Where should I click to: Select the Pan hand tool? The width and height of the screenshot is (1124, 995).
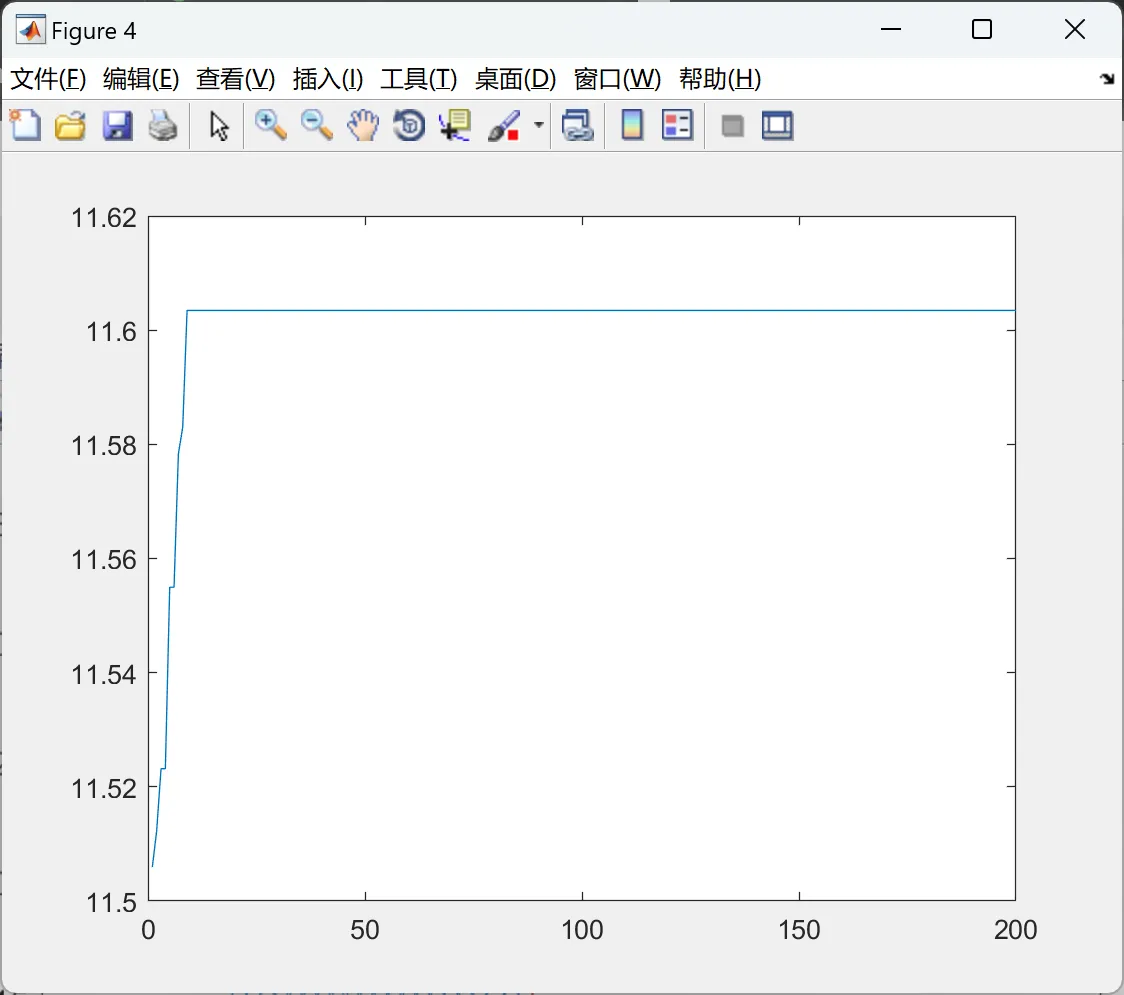[x=363, y=125]
